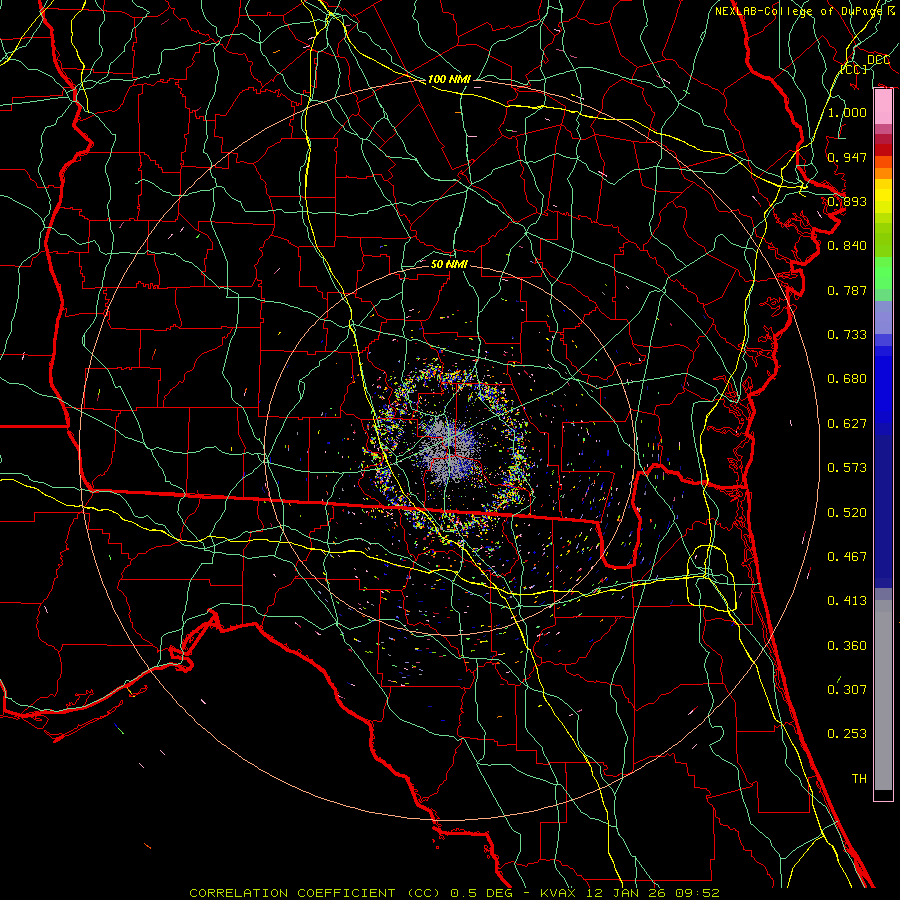Screen dimensions: 900x900
Task: Click the 0.520 color scale label
Action: (x=847, y=512)
